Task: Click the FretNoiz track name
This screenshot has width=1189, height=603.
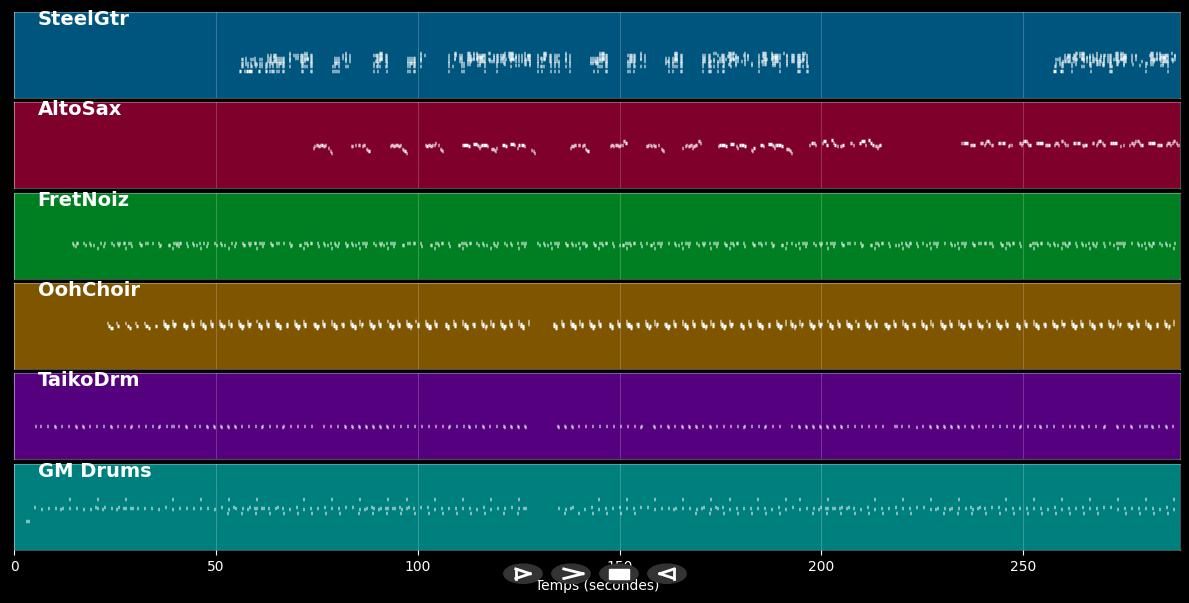Action: 83,200
